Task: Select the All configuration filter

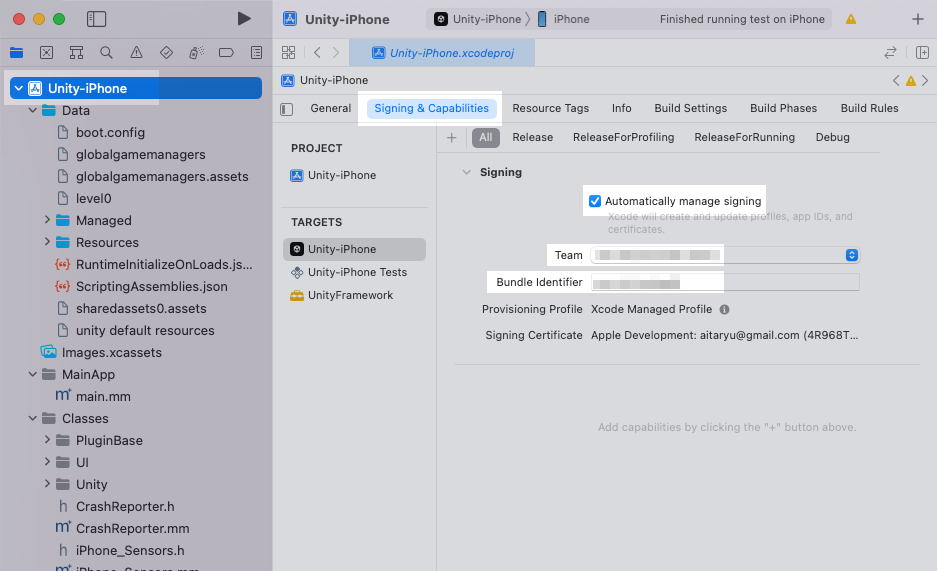Action: 486,137
